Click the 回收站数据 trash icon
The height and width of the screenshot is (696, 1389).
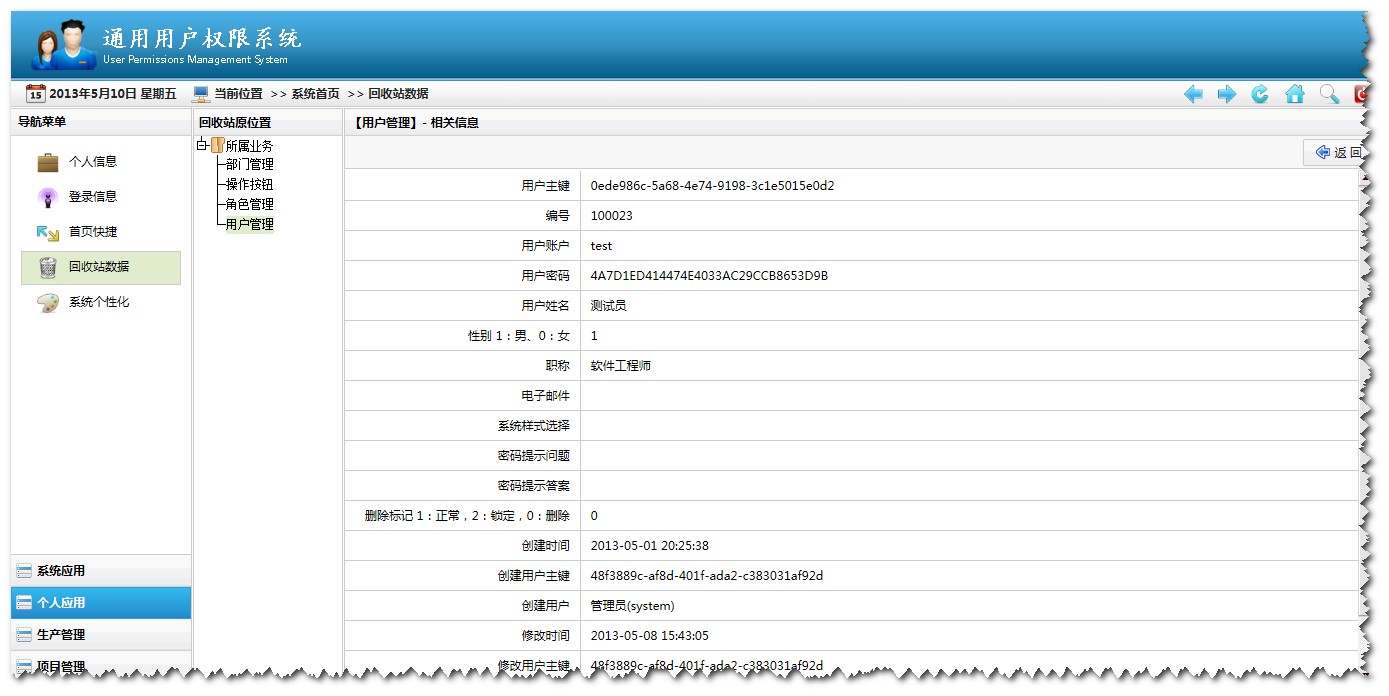coord(47,267)
